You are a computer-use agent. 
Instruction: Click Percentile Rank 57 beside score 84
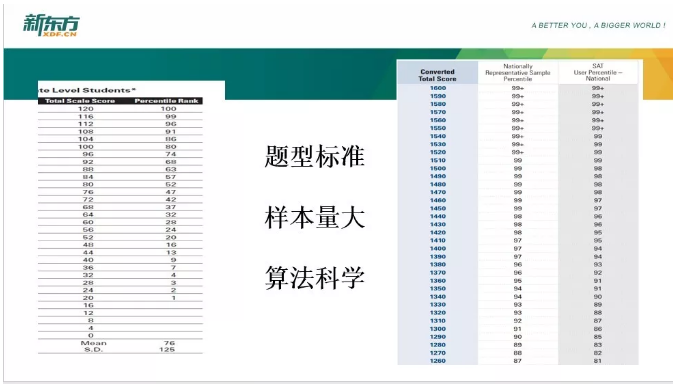(171, 177)
